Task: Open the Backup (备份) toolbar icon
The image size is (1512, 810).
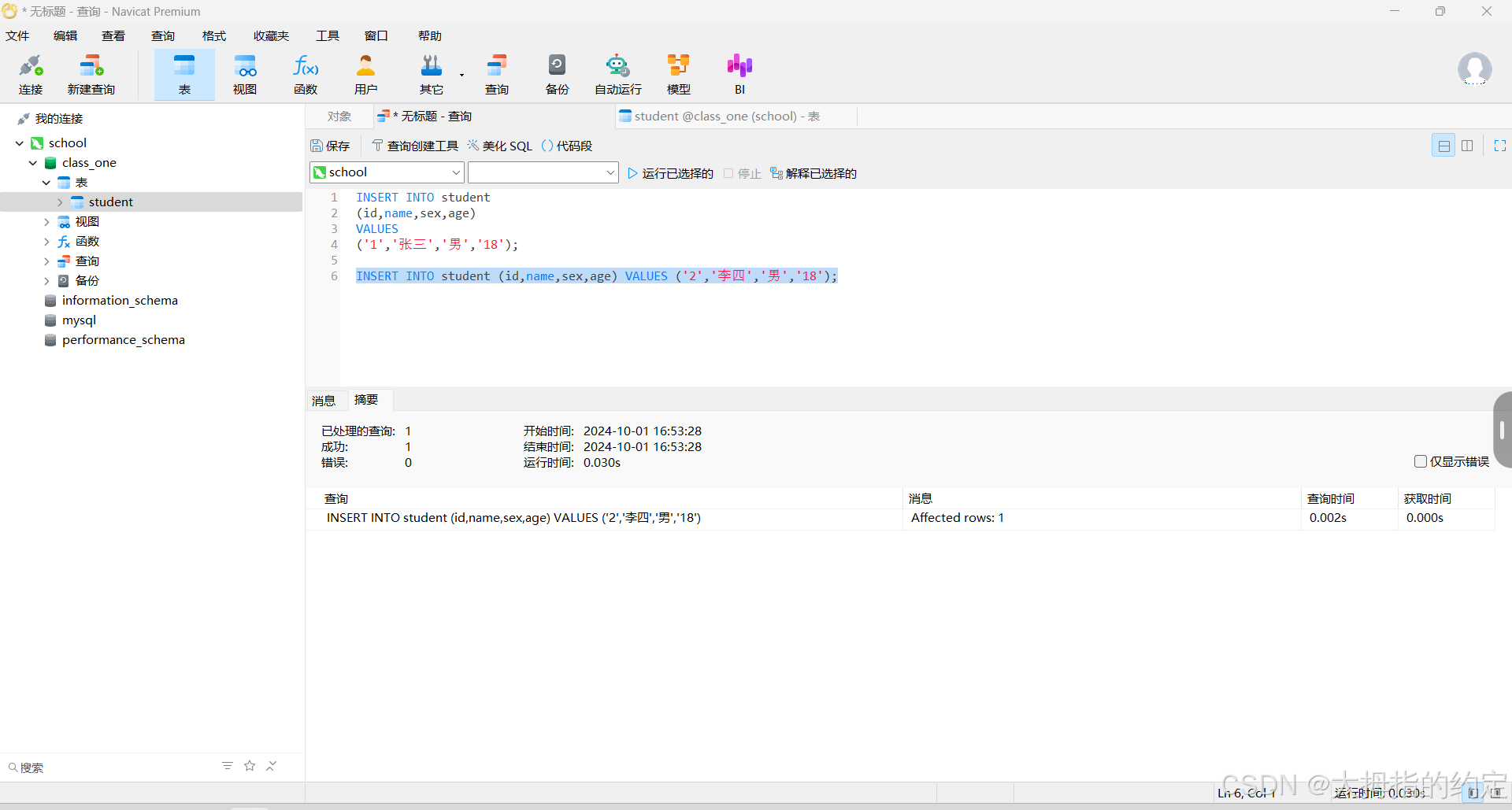Action: 557,75
